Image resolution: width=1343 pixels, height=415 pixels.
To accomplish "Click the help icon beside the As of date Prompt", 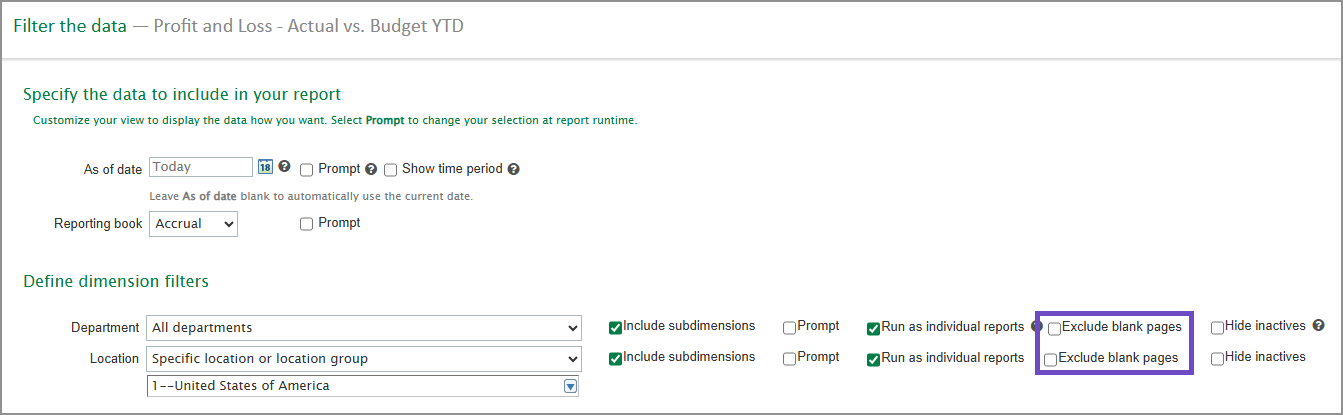I will pyautogui.click(x=371, y=169).
